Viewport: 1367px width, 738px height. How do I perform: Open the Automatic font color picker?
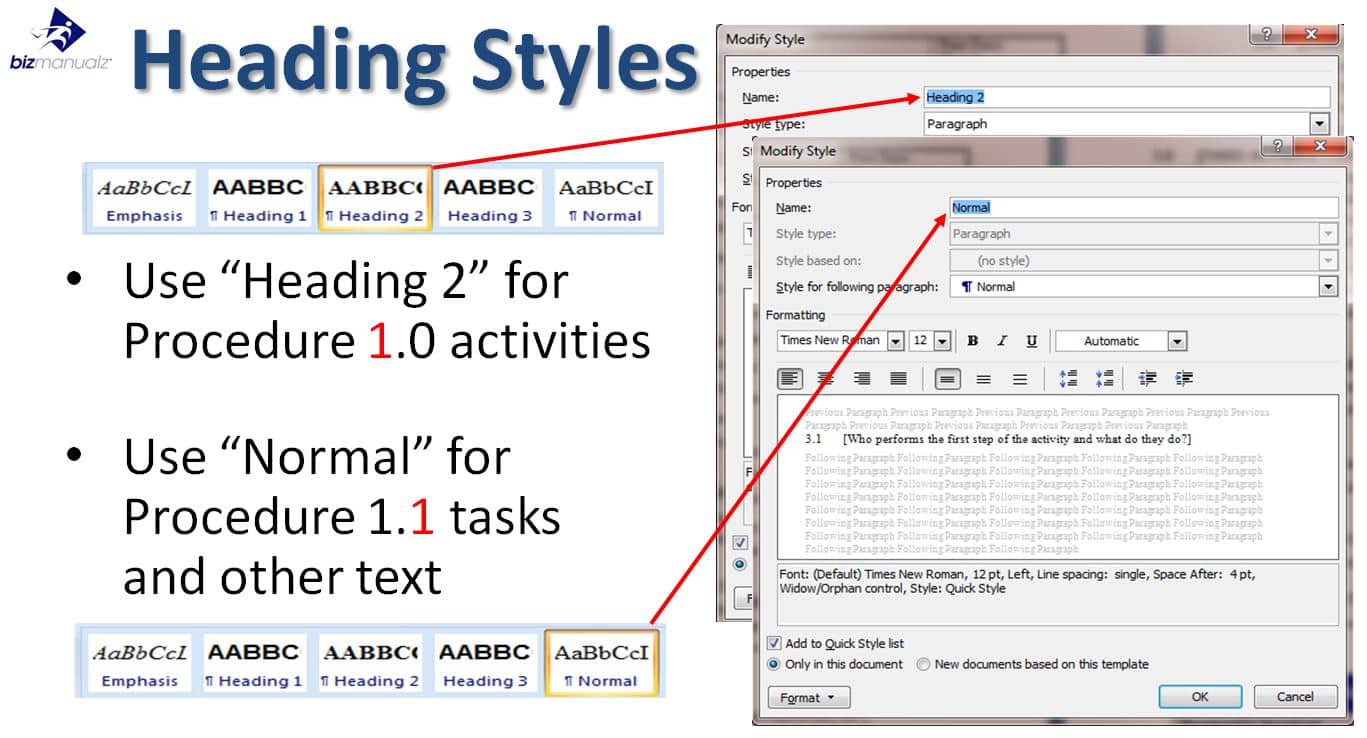click(1177, 341)
